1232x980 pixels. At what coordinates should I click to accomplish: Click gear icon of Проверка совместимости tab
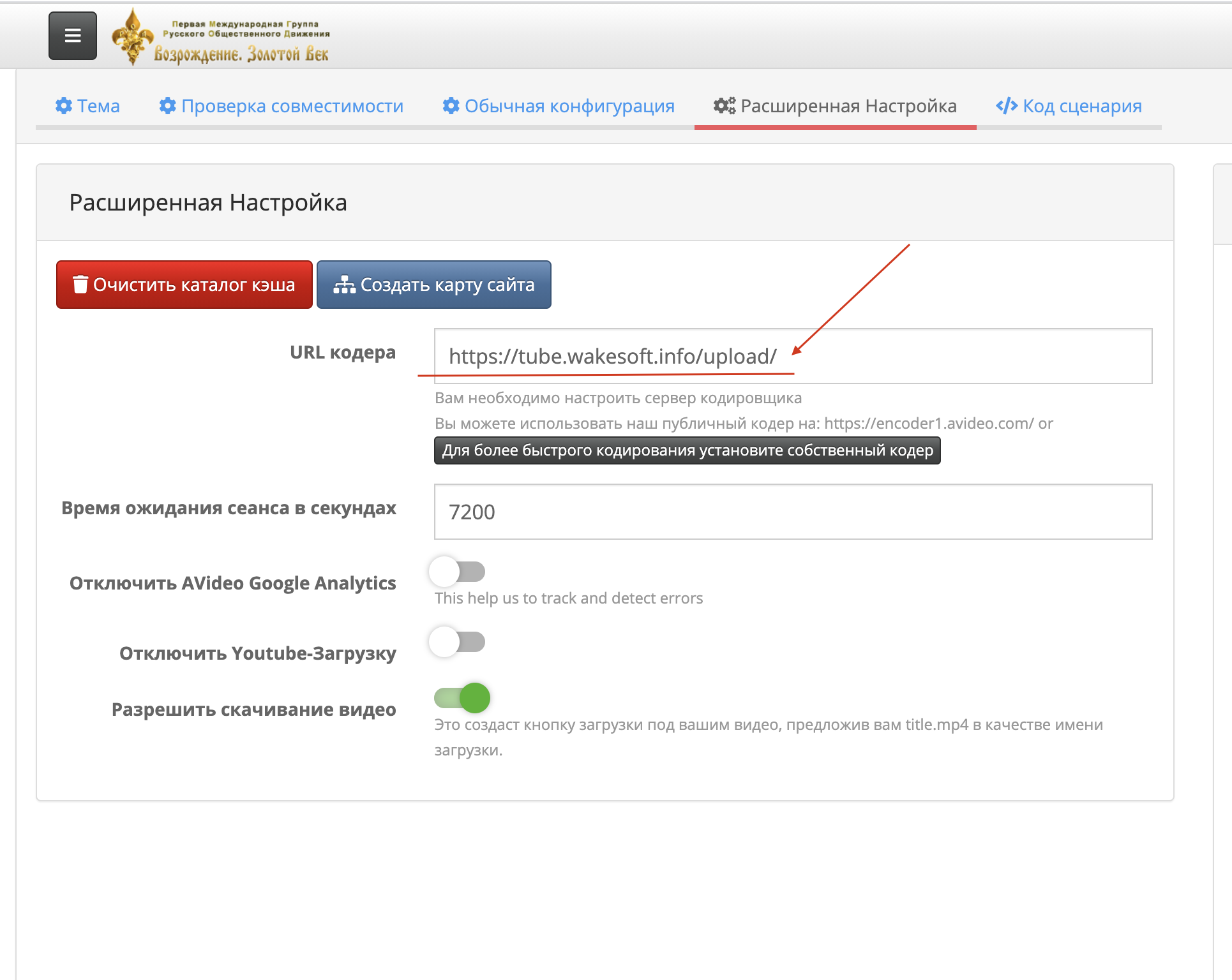tap(167, 106)
